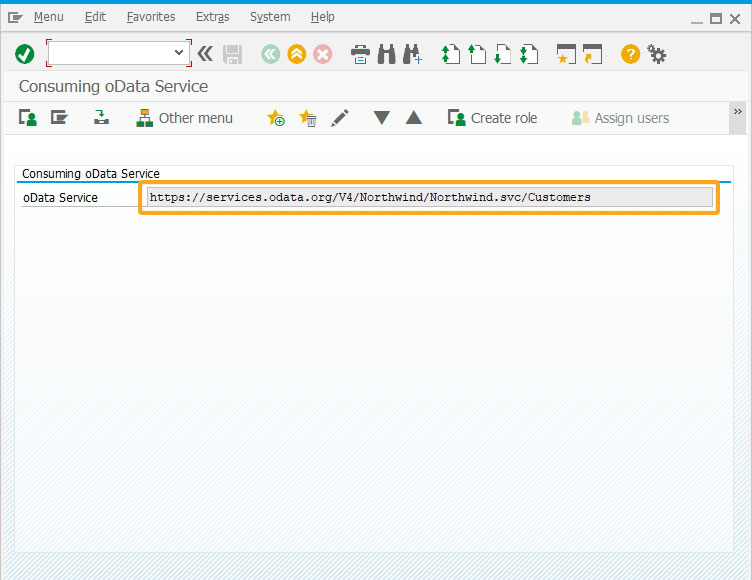Click the oData Service field label
Screen dimensions: 752x580
60,198
